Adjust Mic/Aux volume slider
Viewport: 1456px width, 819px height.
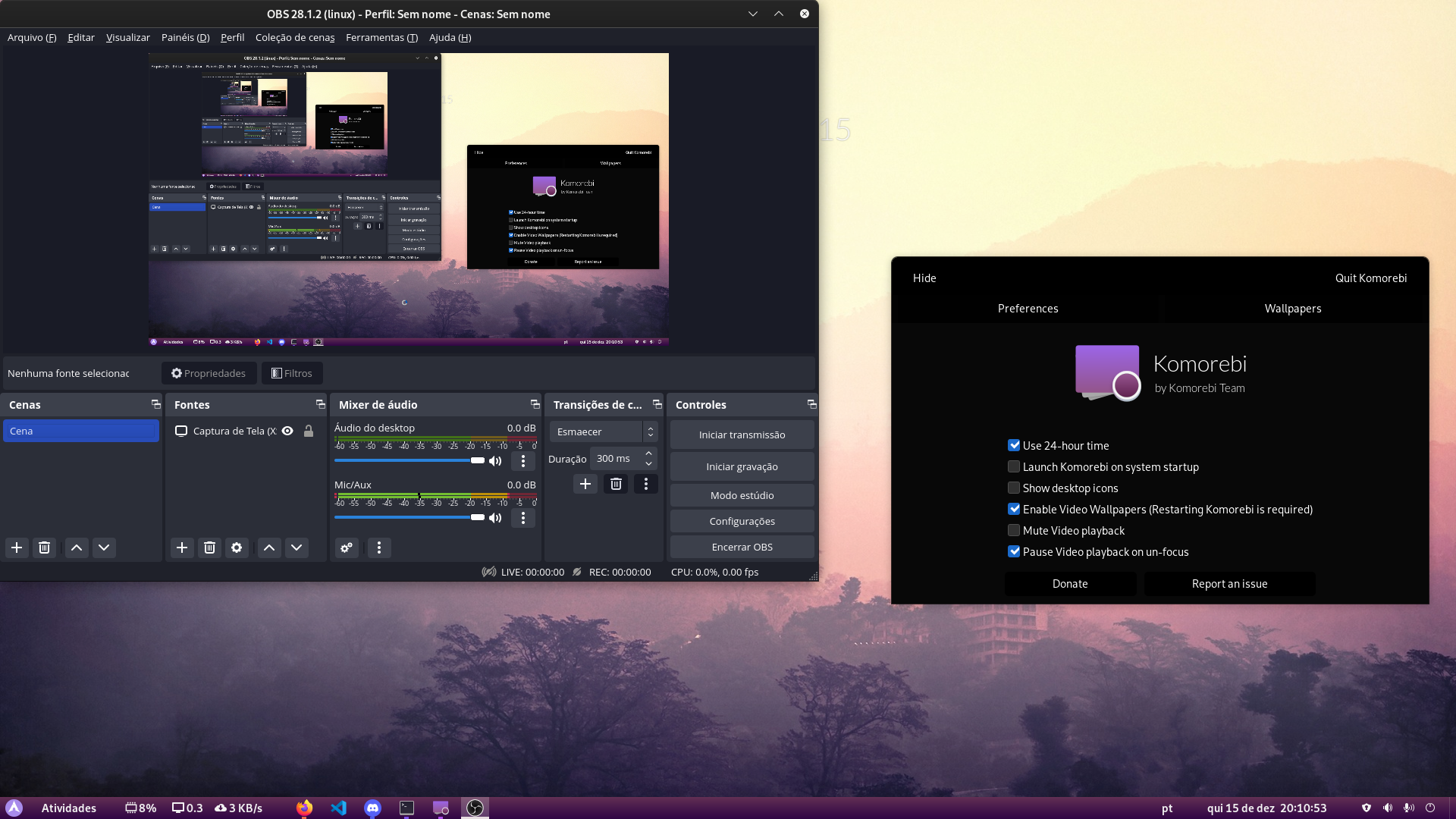(x=409, y=517)
